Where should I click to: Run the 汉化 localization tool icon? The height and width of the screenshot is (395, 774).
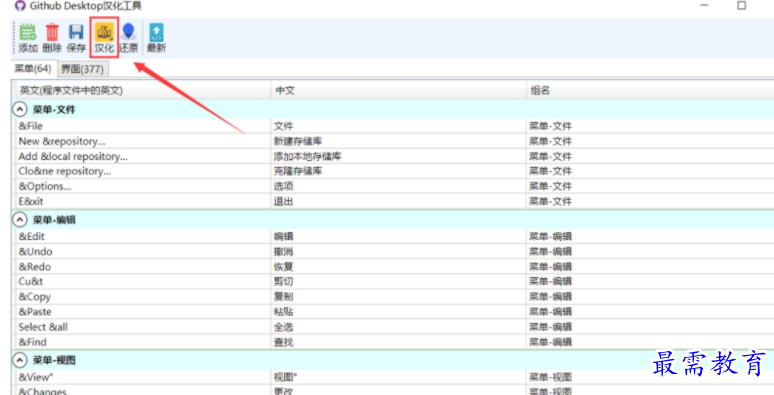tap(104, 38)
